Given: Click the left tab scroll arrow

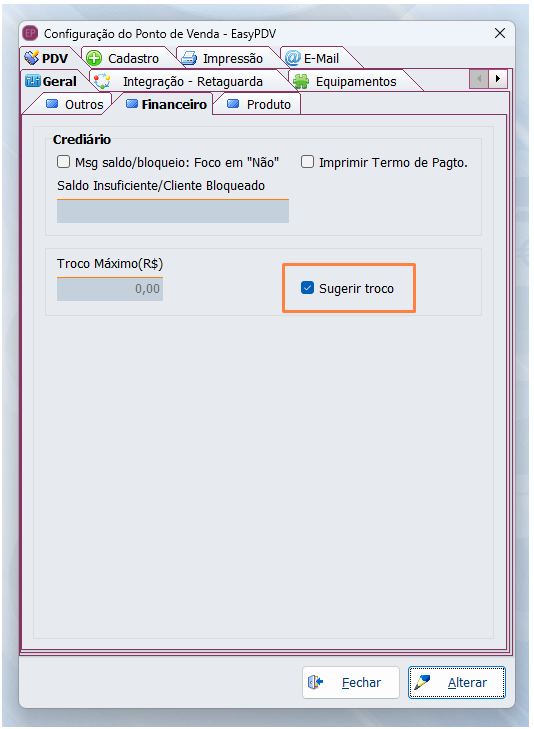Looking at the screenshot, I should click(479, 79).
